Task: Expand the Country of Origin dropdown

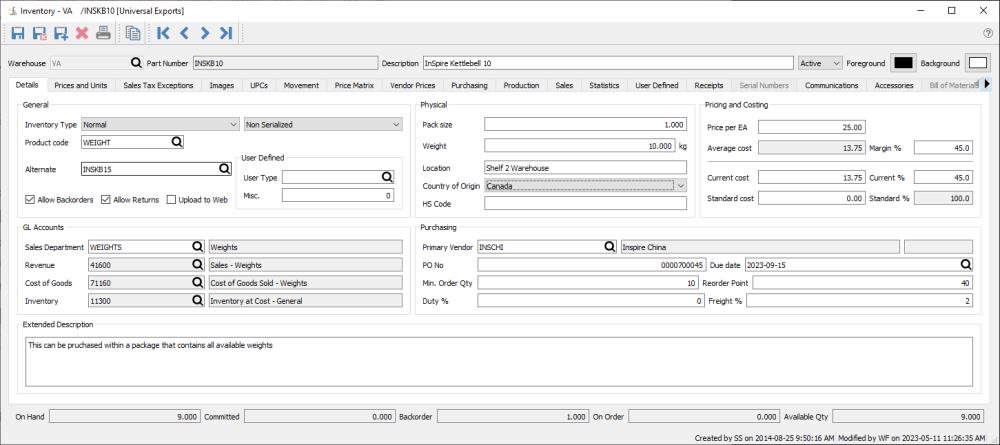Action: pos(680,185)
